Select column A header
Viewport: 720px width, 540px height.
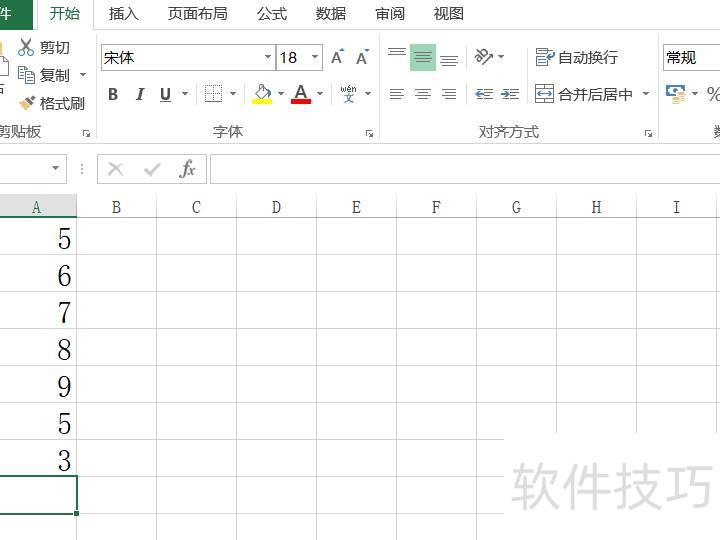click(x=37, y=207)
